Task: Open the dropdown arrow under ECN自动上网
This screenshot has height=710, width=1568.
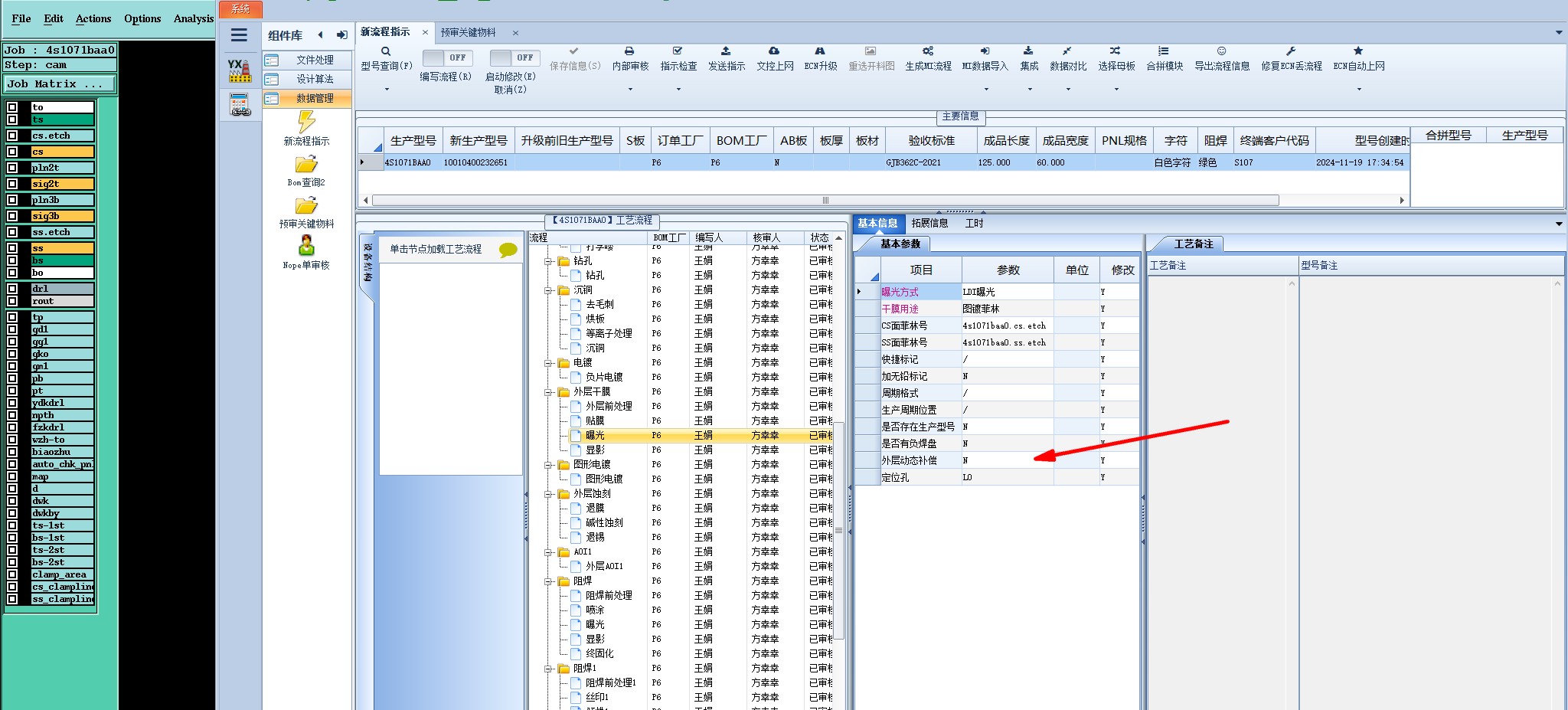Action: (x=1359, y=90)
